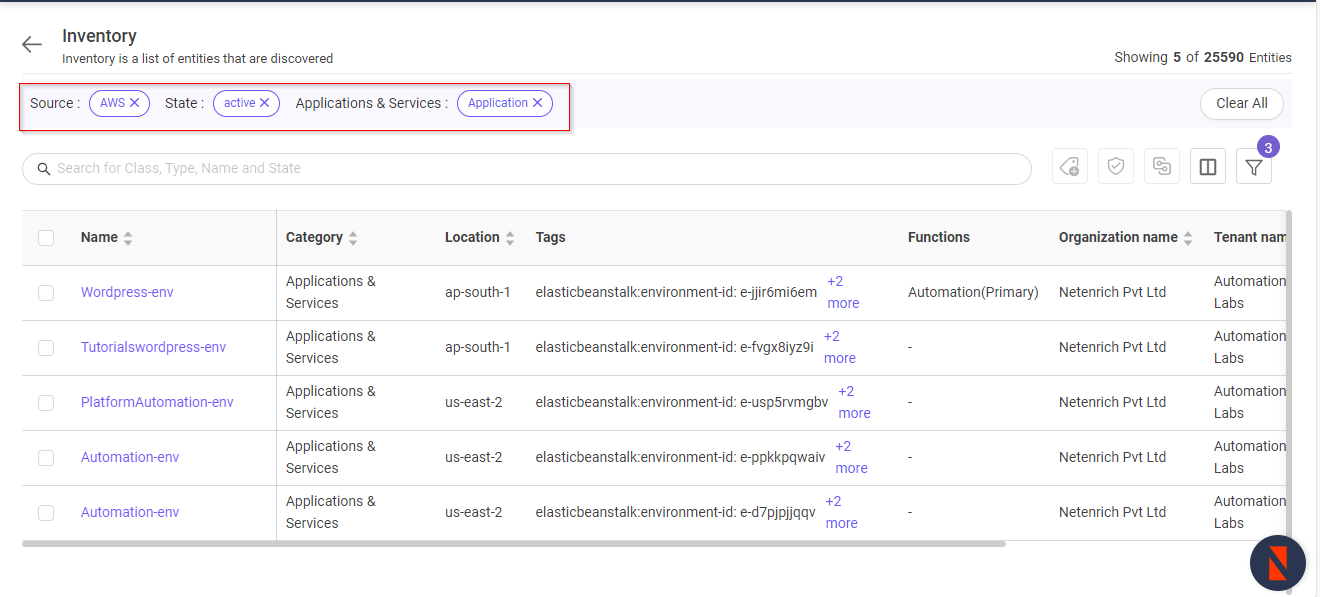This screenshot has height=597, width=1320.
Task: Open the Tutorialswordpress-env entity link
Action: pos(153,347)
